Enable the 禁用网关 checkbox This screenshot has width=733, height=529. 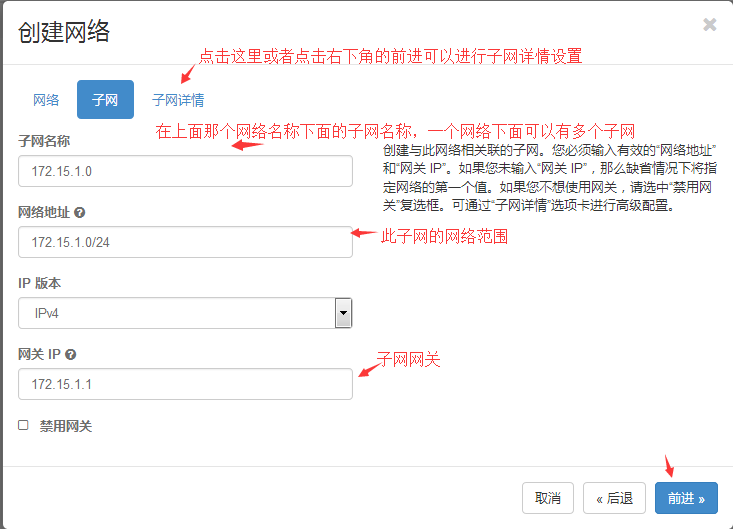coord(24,425)
